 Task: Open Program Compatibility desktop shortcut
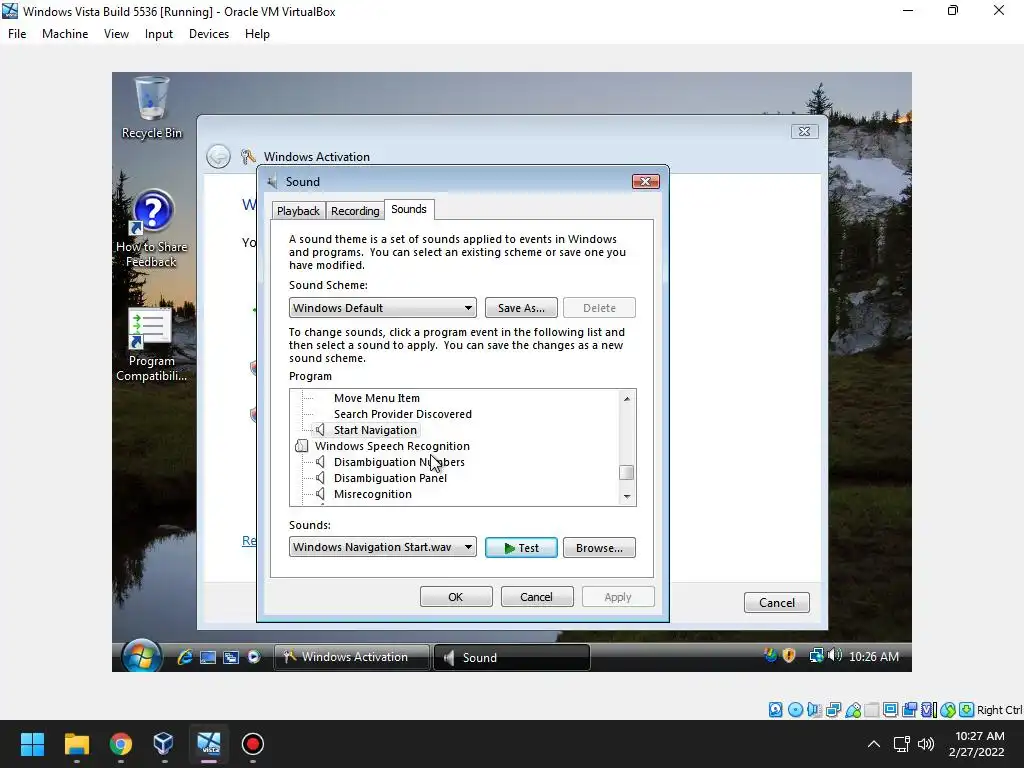(152, 344)
